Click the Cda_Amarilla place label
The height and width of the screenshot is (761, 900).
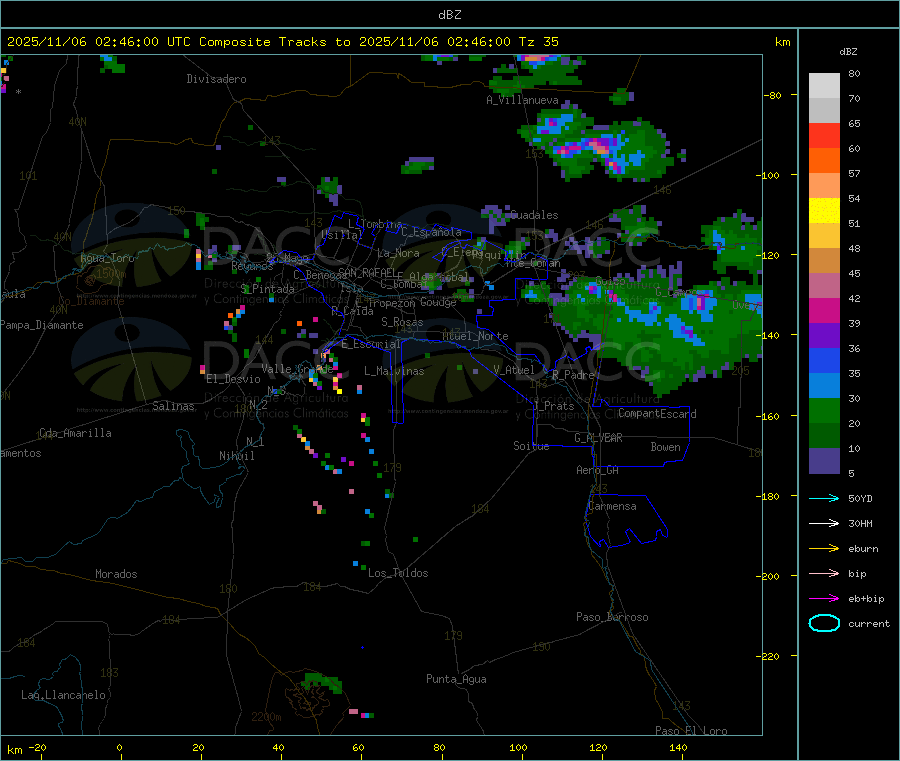tap(75, 433)
